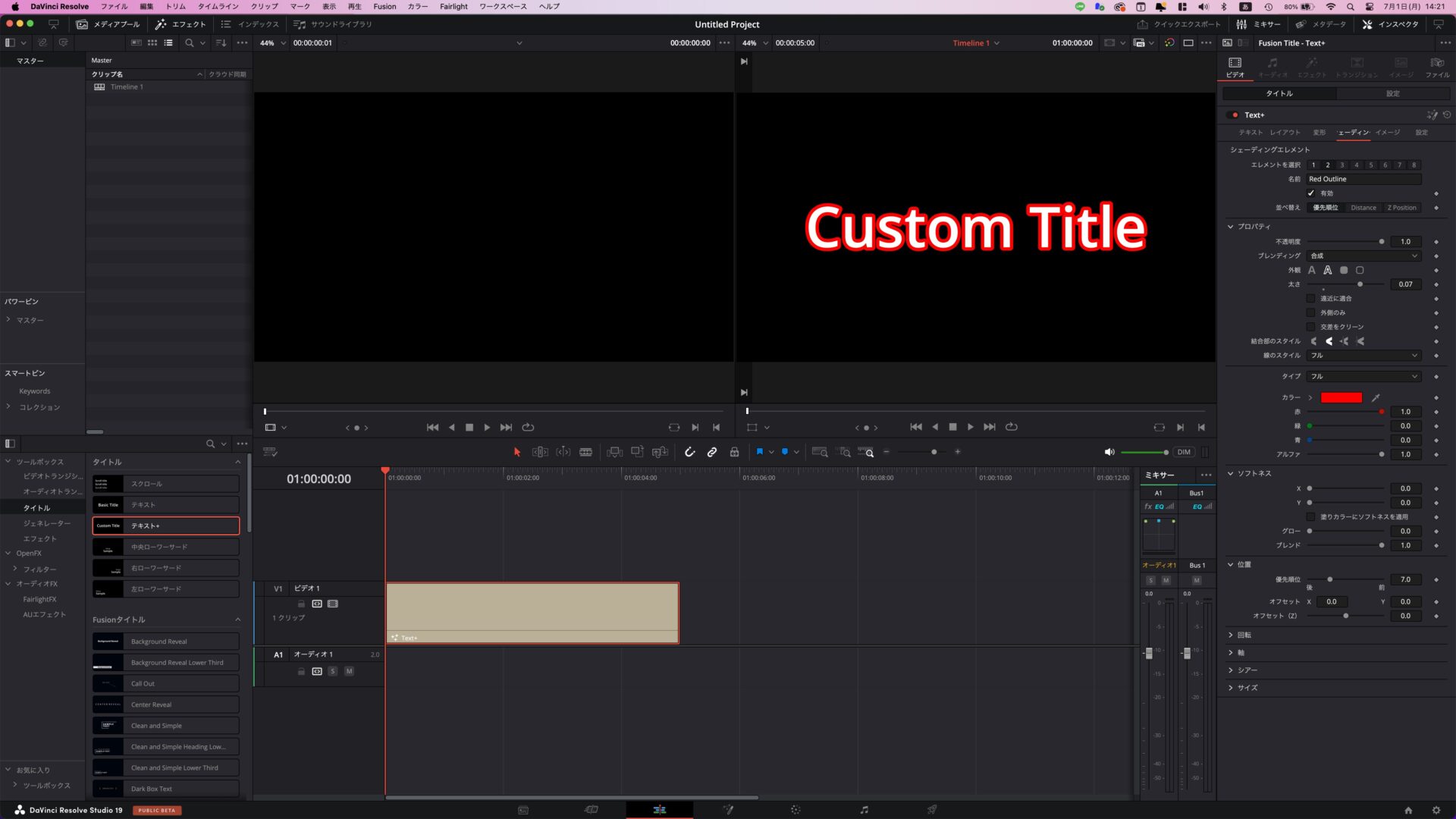Select the arrow selection mode tool
Viewport: 1456px width, 819px height.
(517, 452)
